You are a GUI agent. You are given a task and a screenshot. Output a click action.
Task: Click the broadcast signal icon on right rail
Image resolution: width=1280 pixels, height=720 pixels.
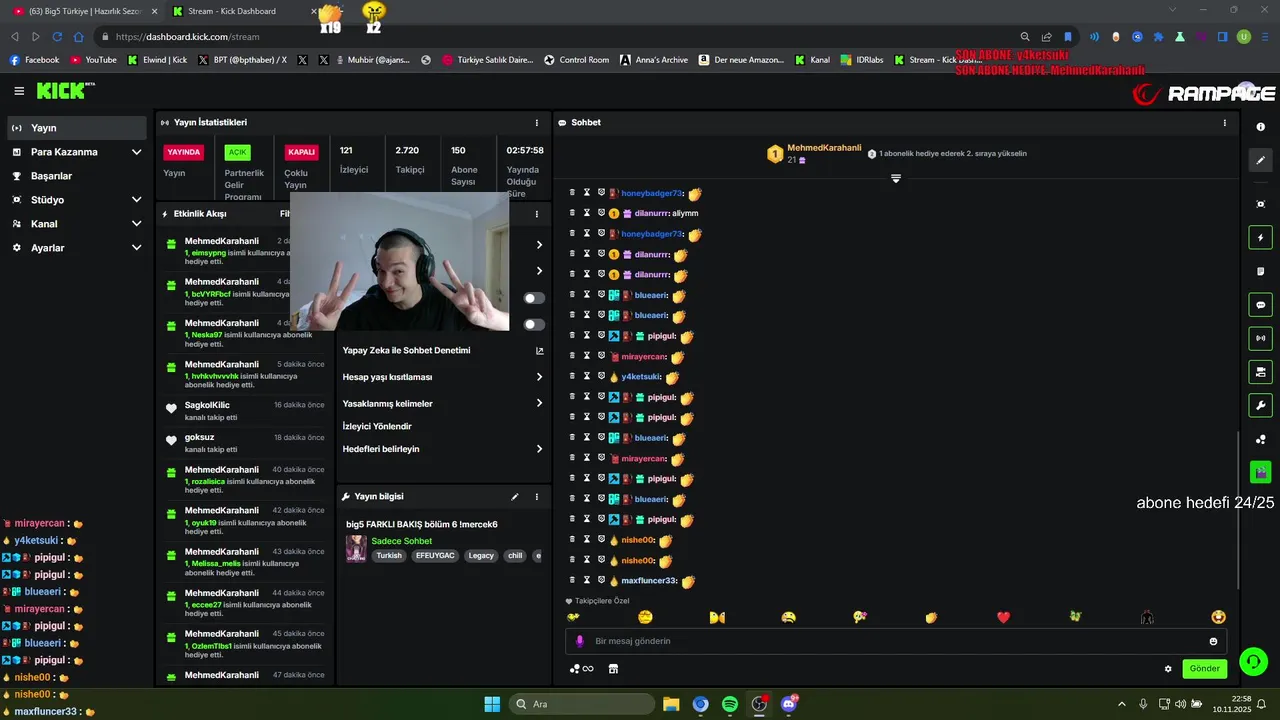(1260, 338)
